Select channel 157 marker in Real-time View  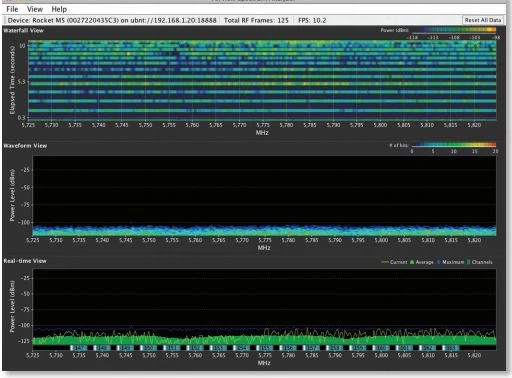click(312, 348)
